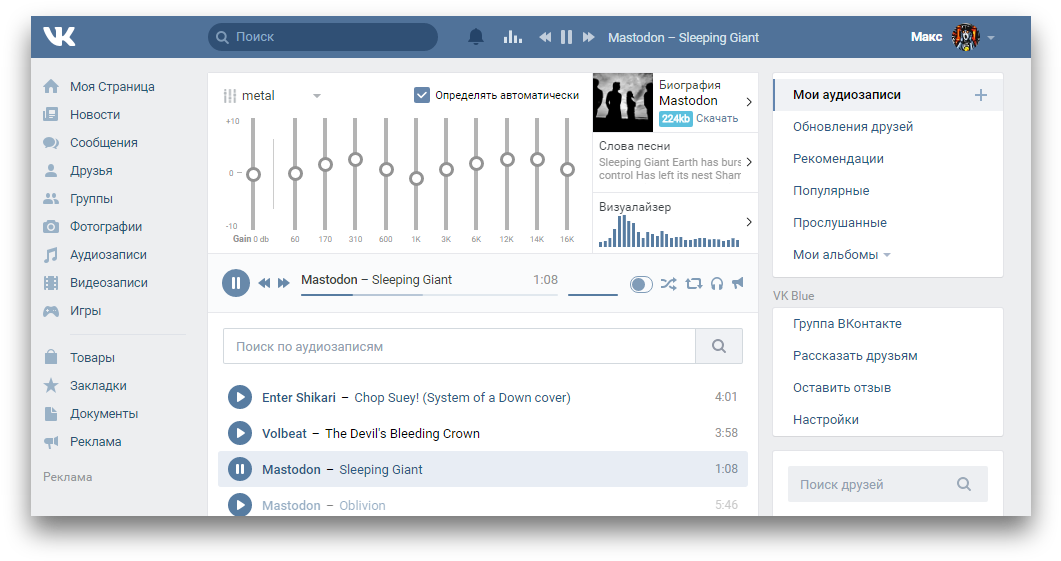Skip to previous track in header
This screenshot has width=1061, height=561.
click(545, 37)
